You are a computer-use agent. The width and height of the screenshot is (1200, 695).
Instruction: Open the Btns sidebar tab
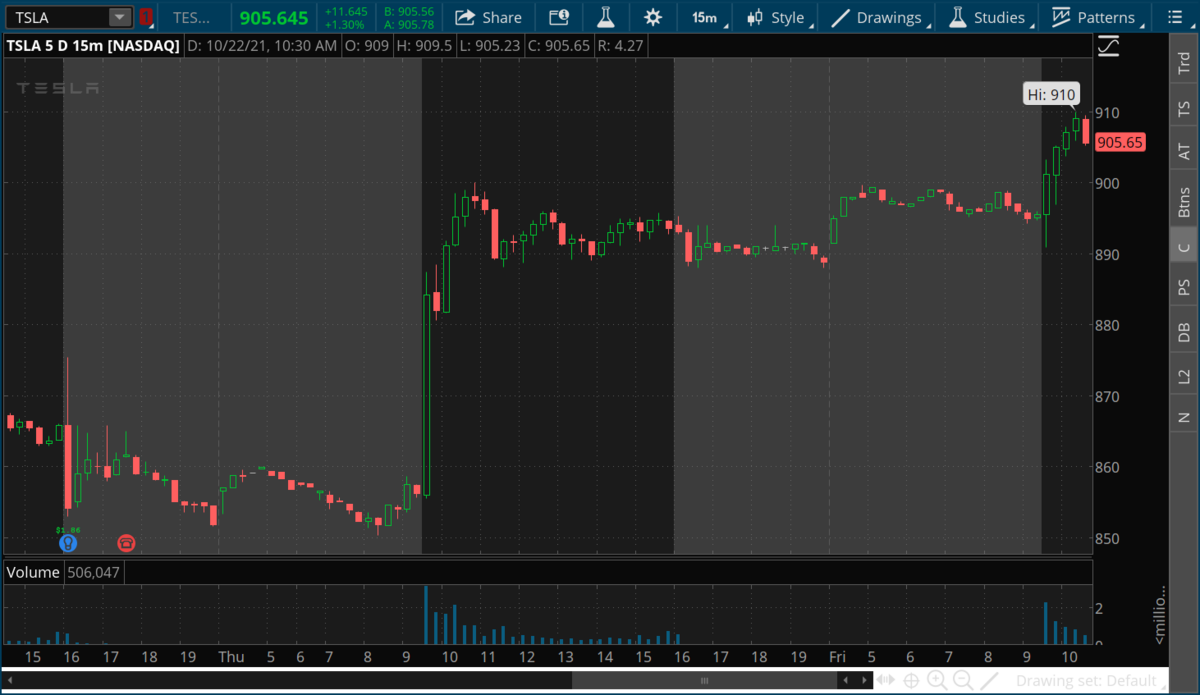pos(1184,201)
